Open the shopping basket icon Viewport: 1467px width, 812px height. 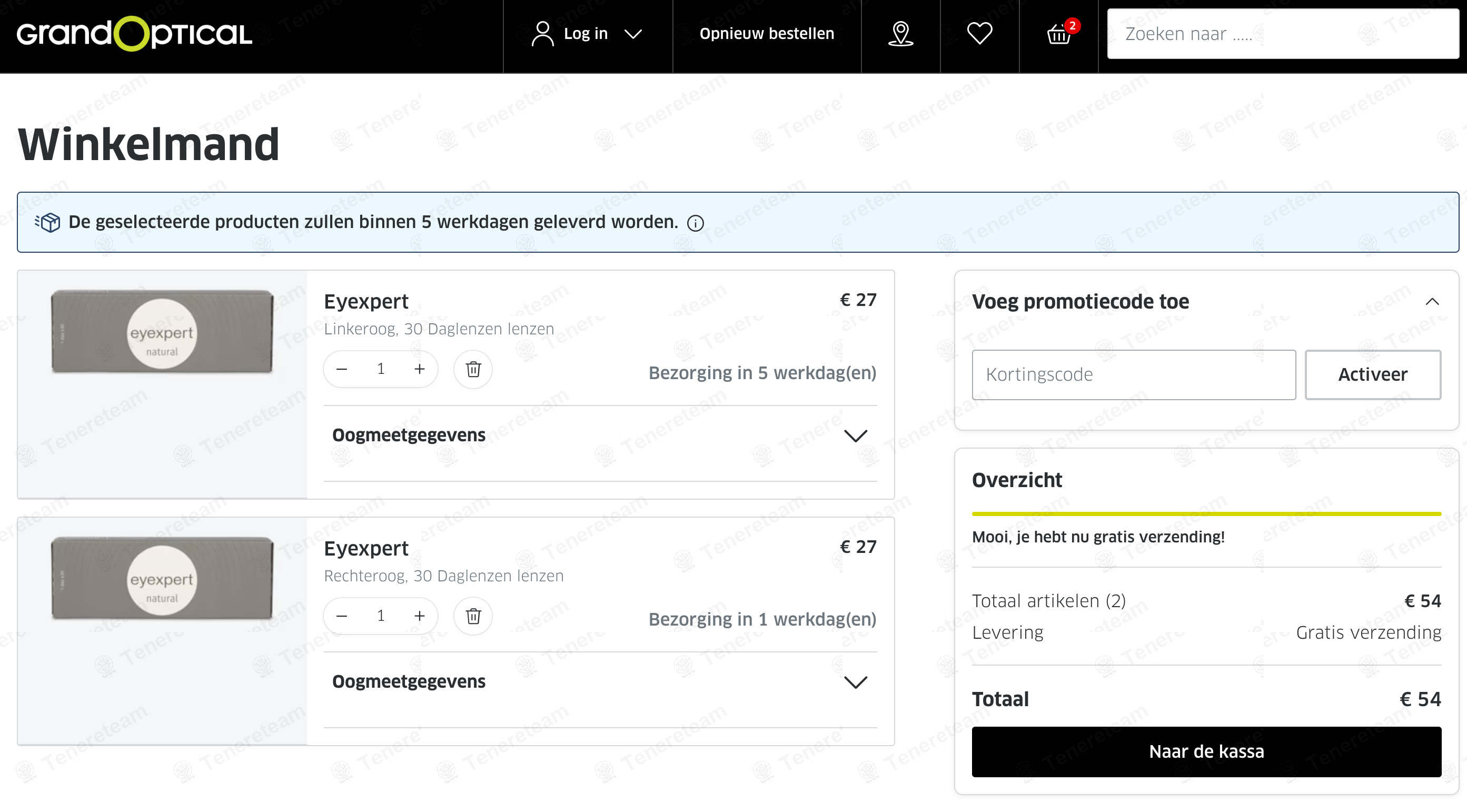pyautogui.click(x=1059, y=34)
